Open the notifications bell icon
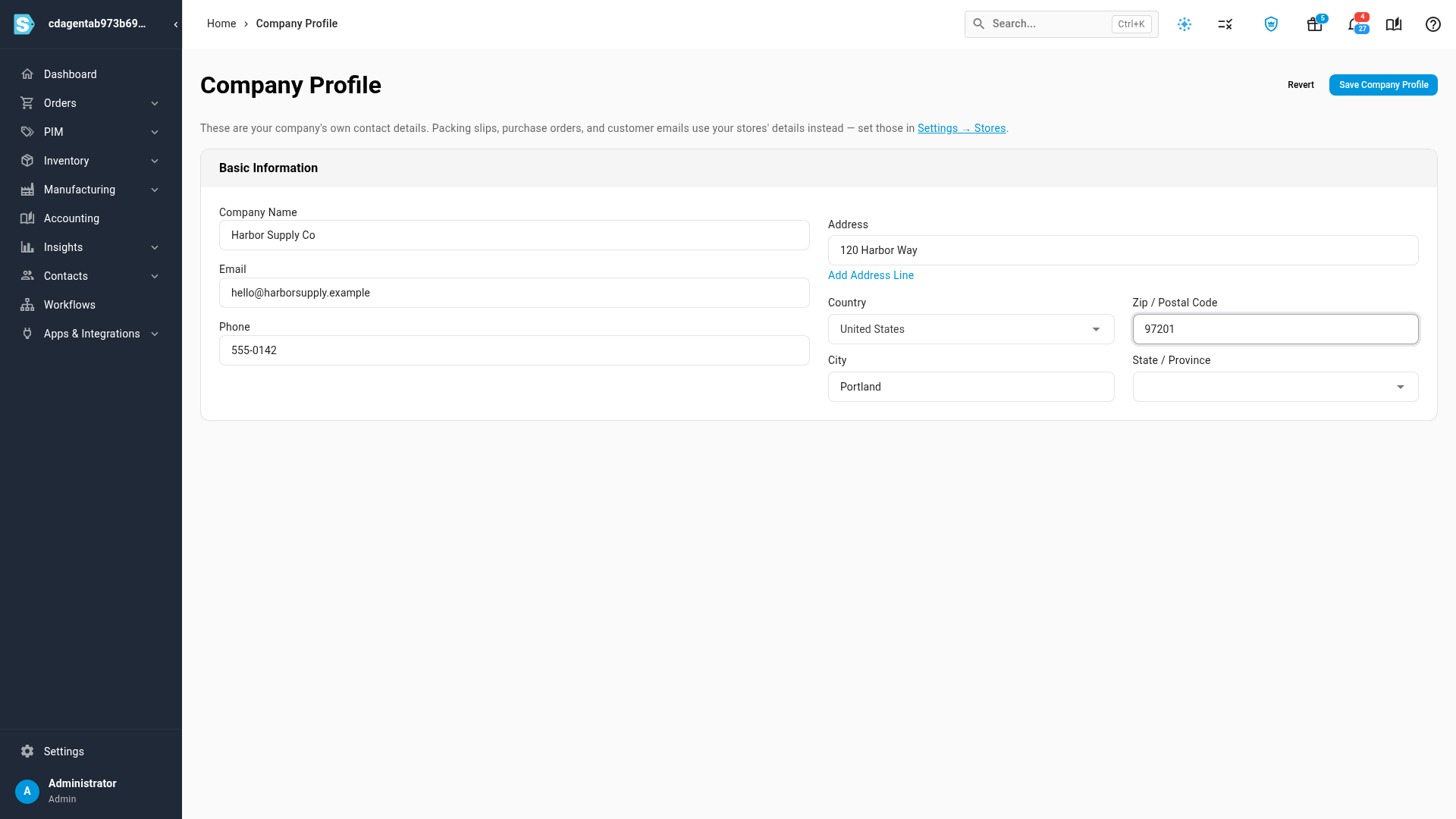1456x819 pixels. [x=1354, y=24]
